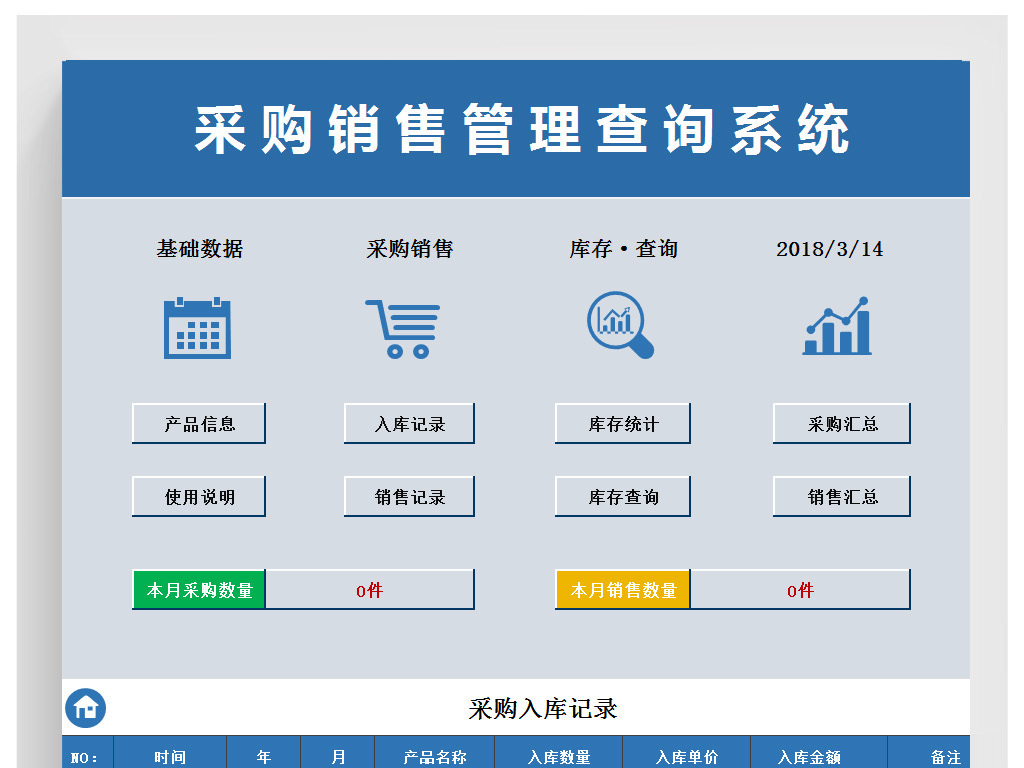
Task: Open the 库存查询 lookup
Action: [622, 495]
